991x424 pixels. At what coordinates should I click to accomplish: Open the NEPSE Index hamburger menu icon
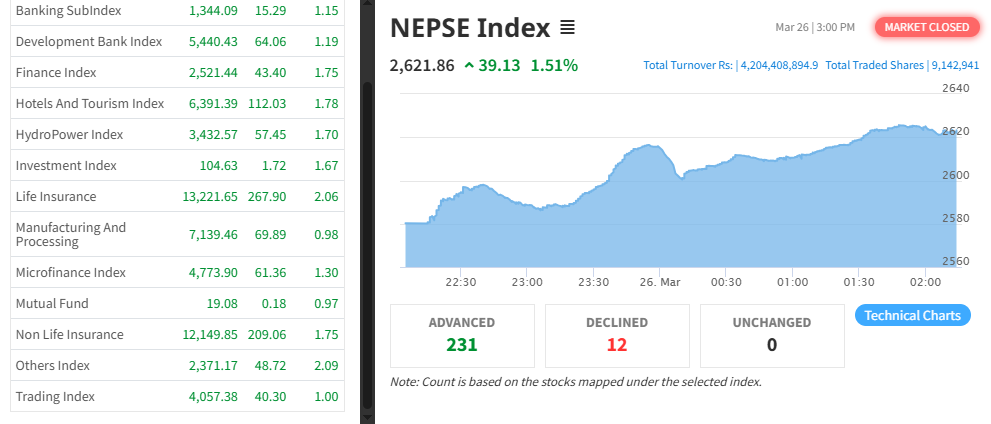[x=567, y=28]
